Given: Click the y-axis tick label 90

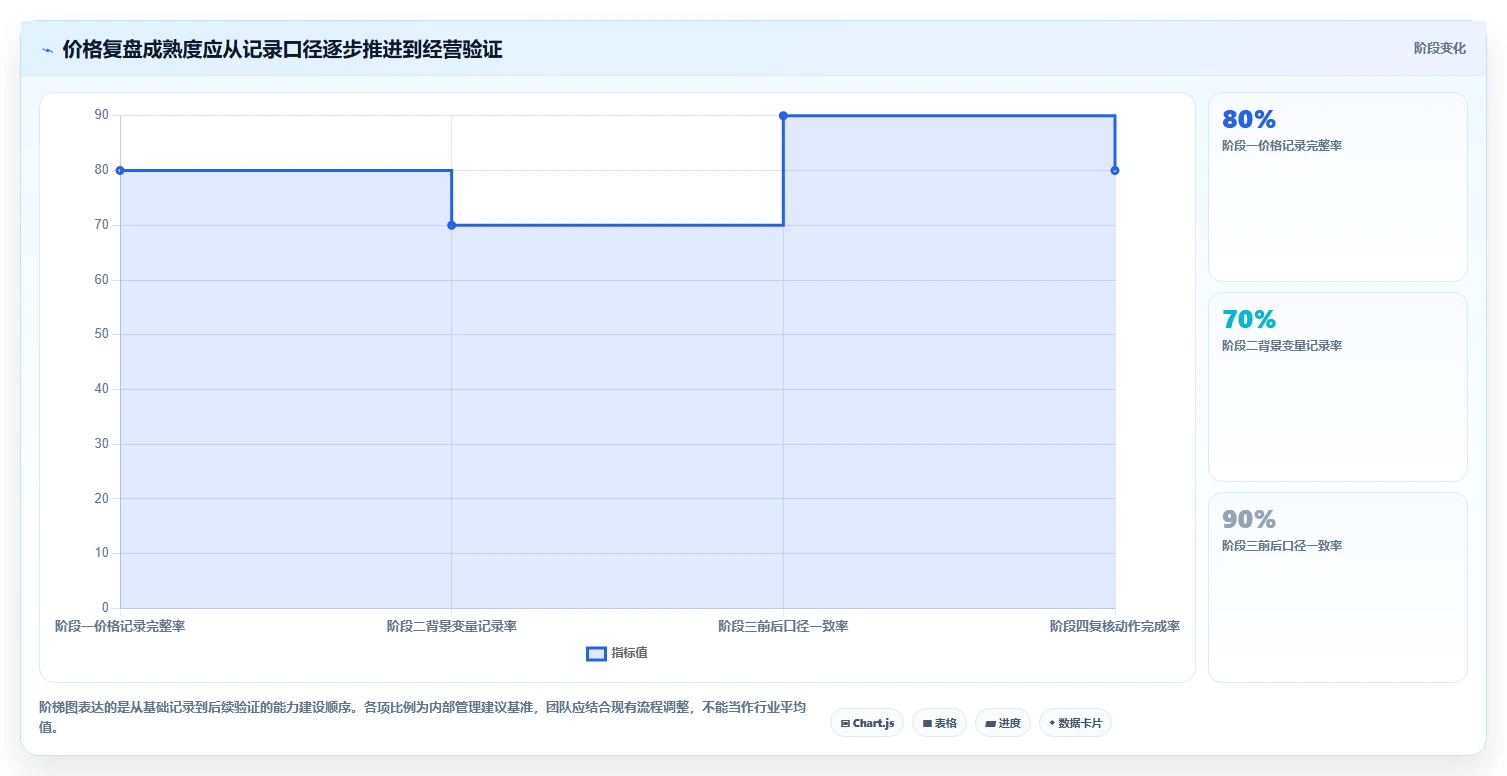Looking at the screenshot, I should 102,115.
